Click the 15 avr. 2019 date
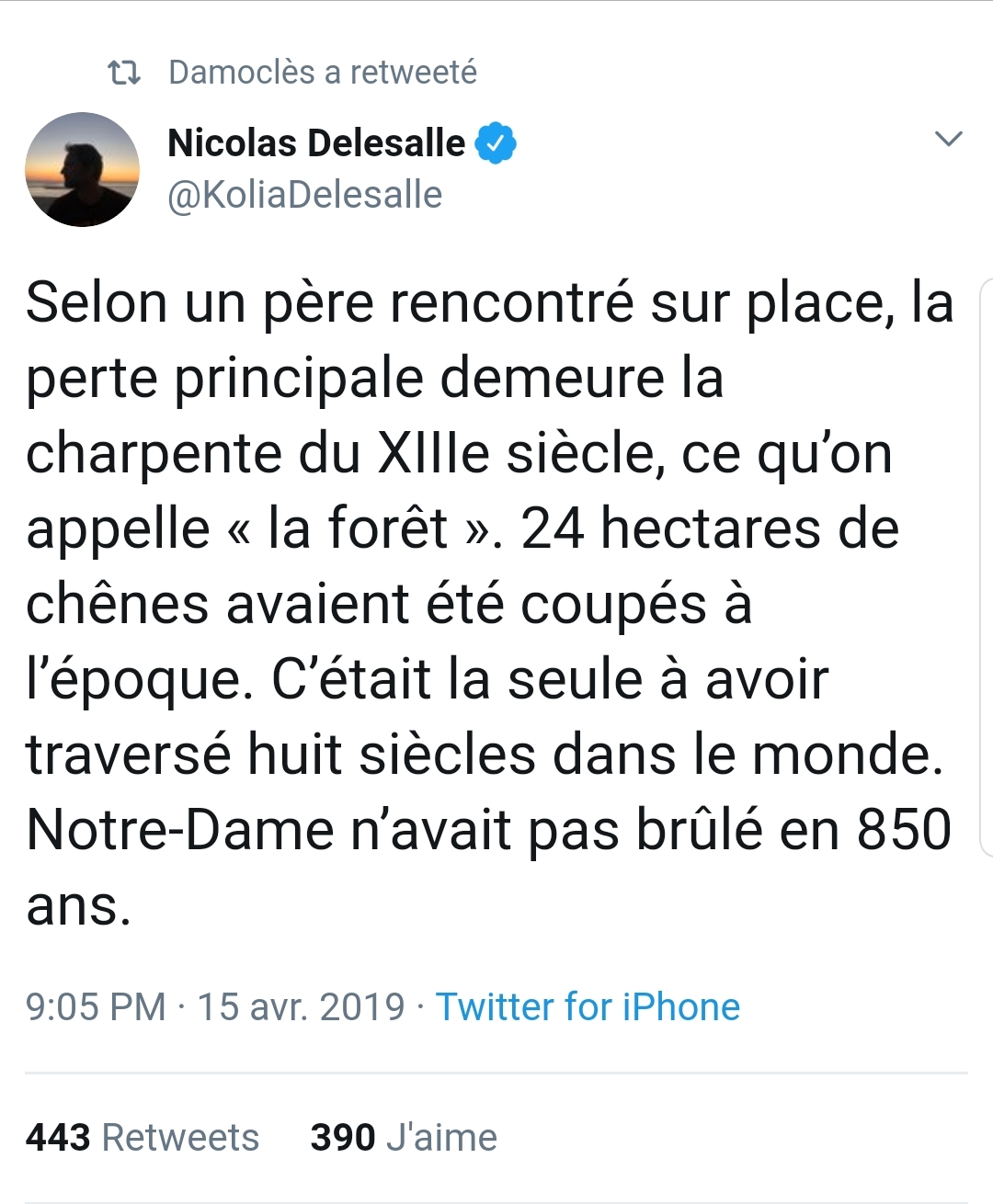 click(x=301, y=1007)
